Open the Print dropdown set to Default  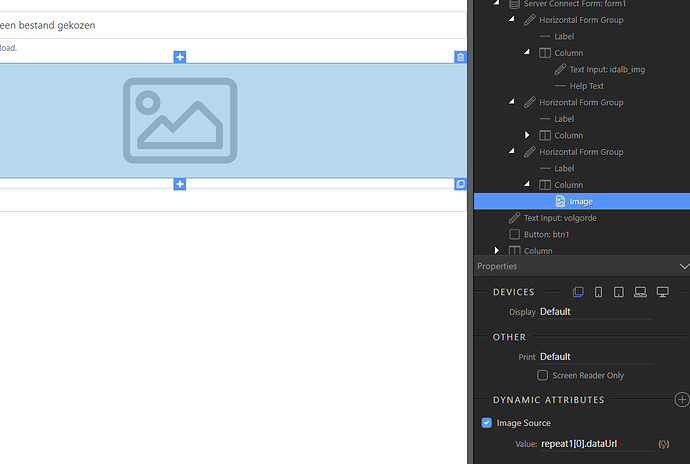pyautogui.click(x=596, y=357)
